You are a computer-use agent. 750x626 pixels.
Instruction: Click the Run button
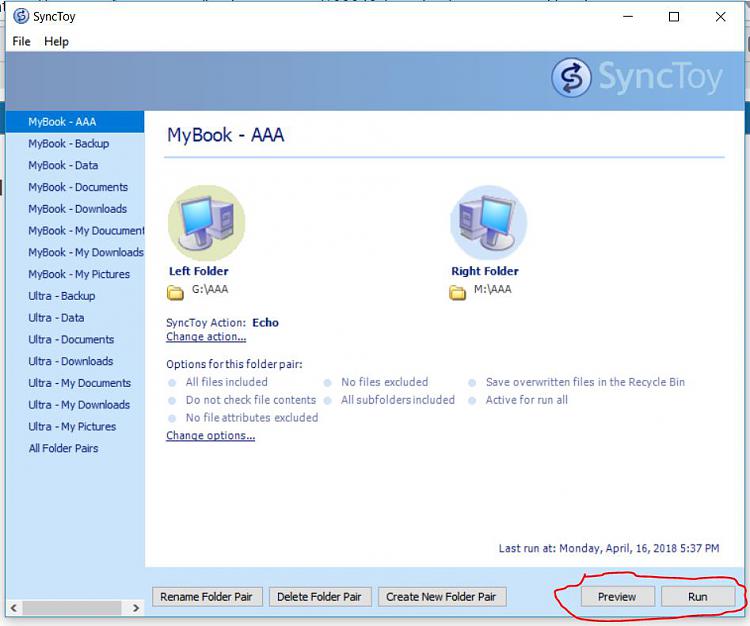tap(698, 597)
